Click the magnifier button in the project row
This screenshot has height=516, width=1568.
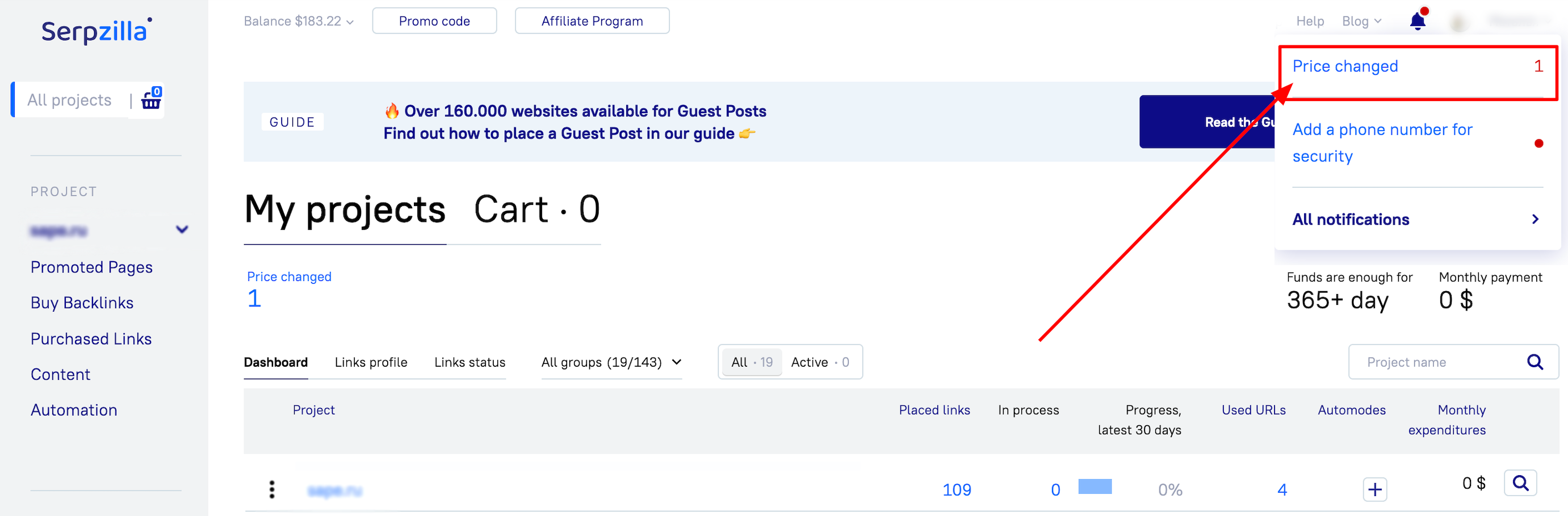[1520, 483]
